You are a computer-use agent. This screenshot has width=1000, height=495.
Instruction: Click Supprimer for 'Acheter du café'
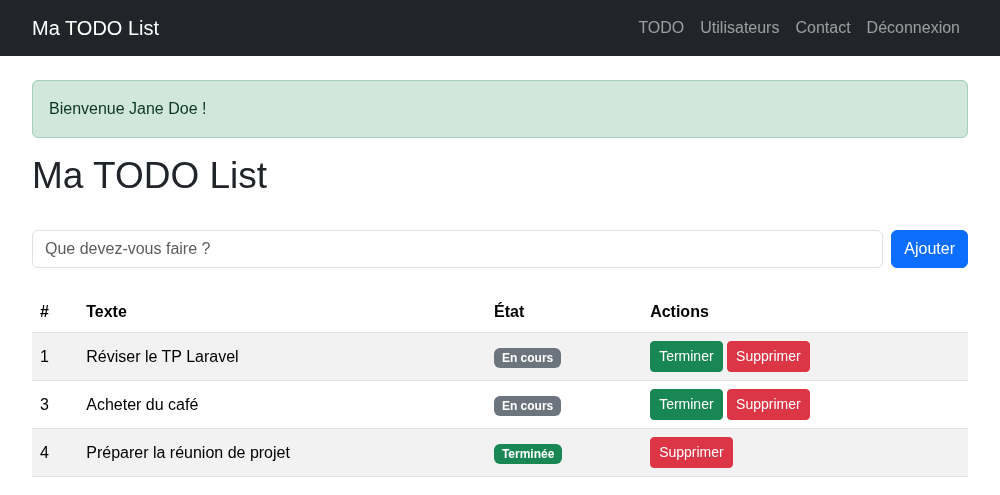point(768,404)
